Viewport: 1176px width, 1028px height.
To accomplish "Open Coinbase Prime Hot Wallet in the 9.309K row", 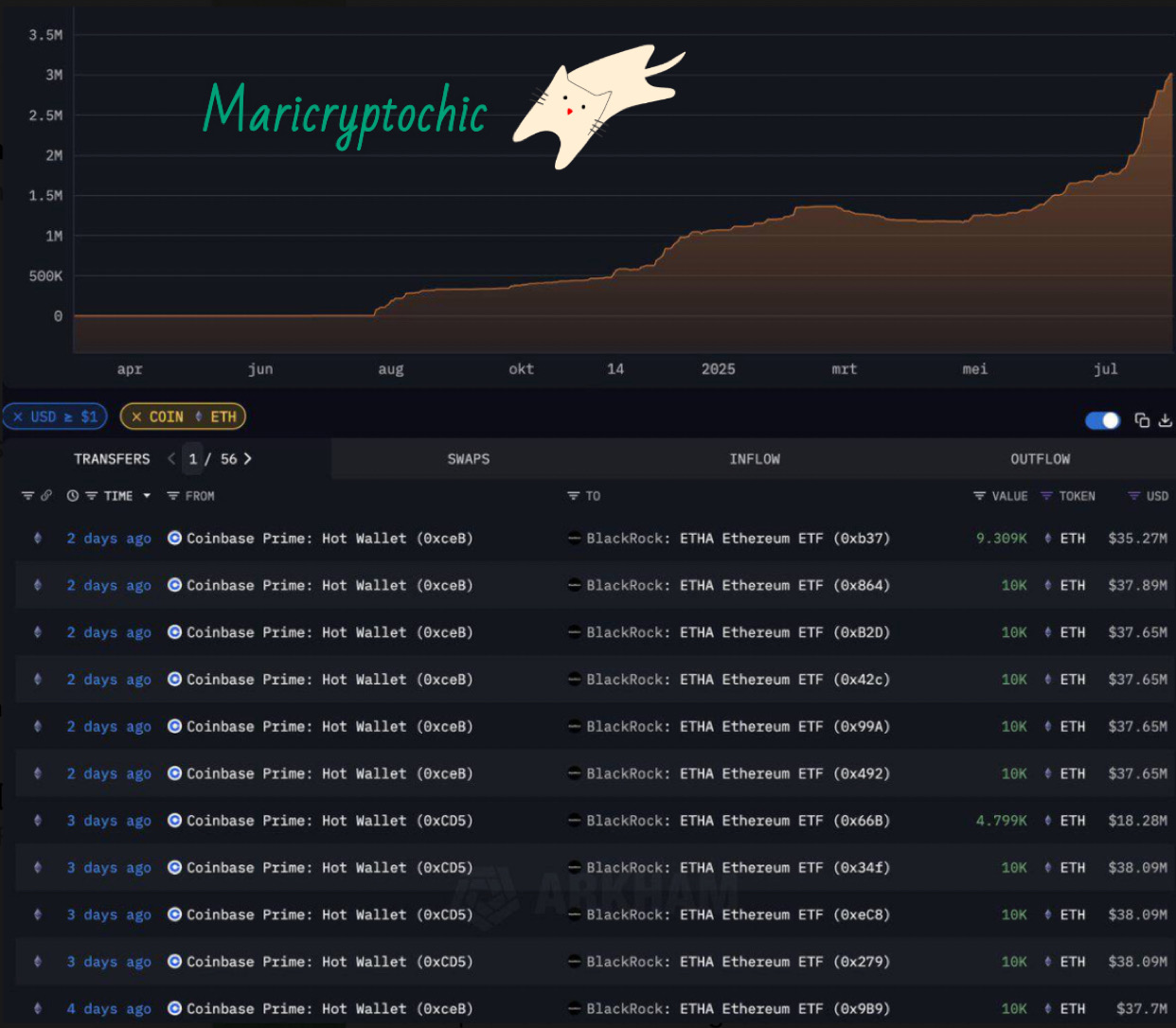I will click(x=330, y=539).
